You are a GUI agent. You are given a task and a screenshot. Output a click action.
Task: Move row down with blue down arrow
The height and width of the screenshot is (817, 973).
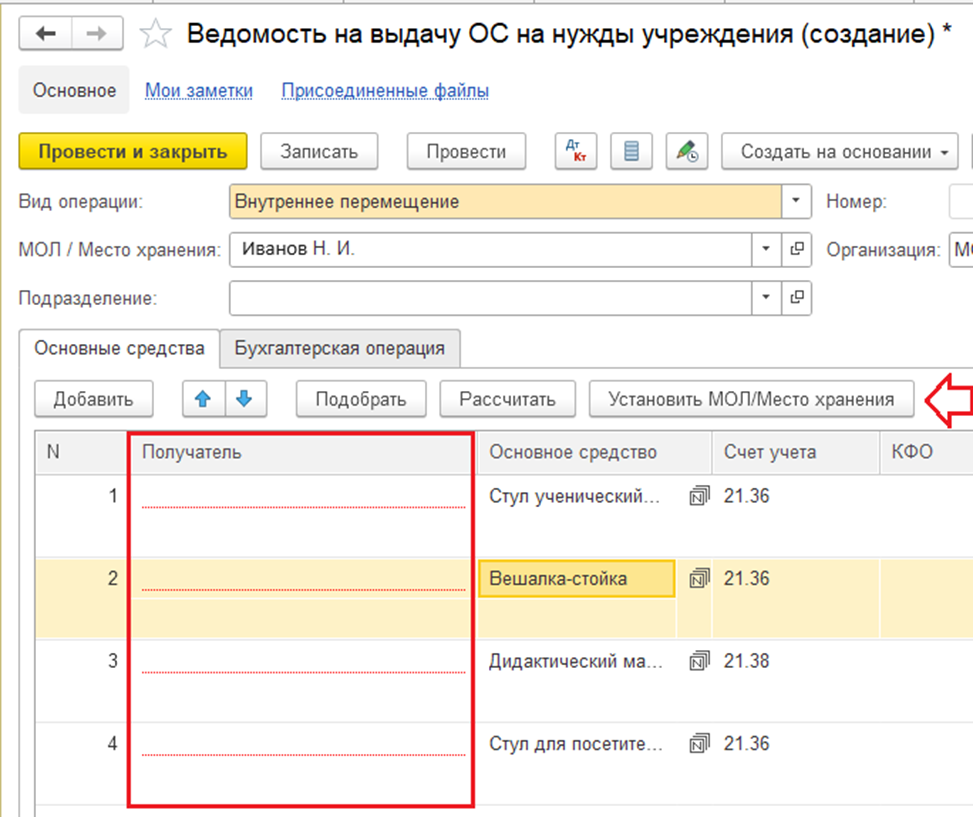(x=246, y=399)
